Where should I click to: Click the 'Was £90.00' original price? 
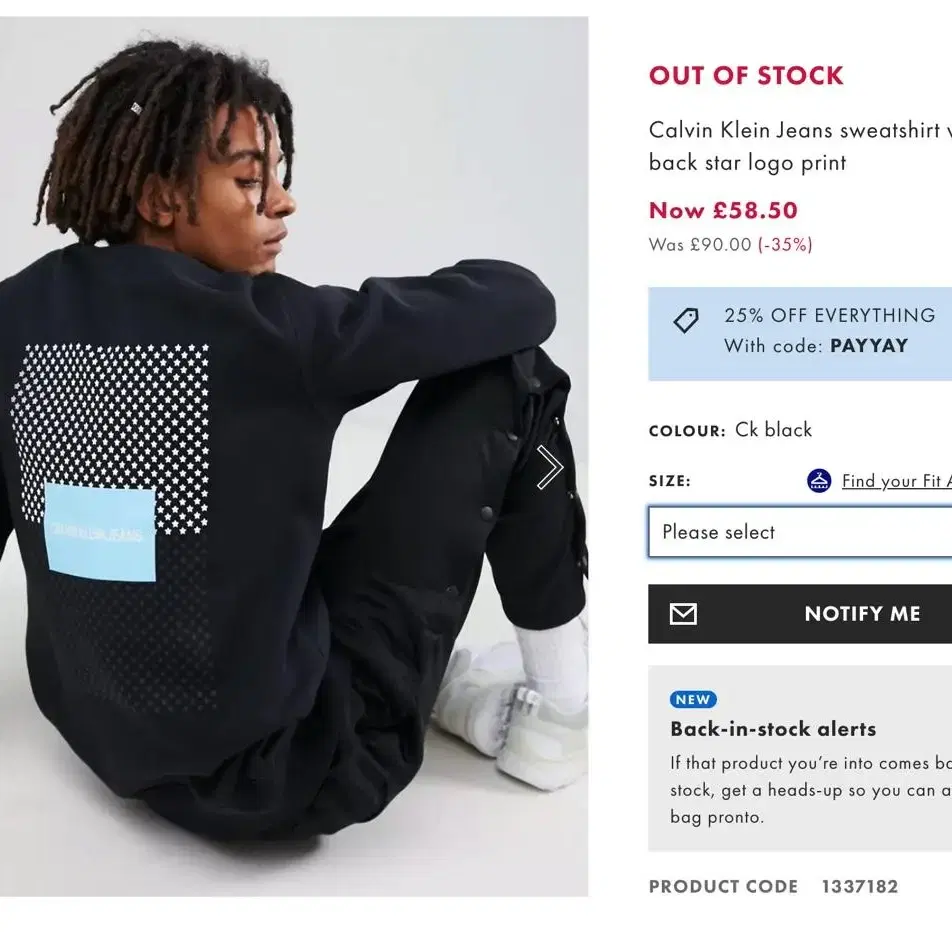(x=700, y=244)
